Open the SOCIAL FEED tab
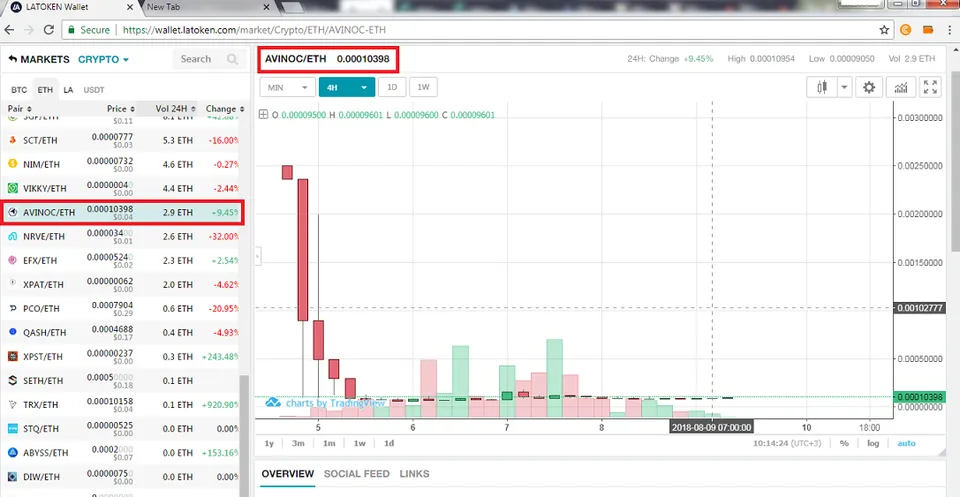The height and width of the screenshot is (497, 960). click(356, 474)
